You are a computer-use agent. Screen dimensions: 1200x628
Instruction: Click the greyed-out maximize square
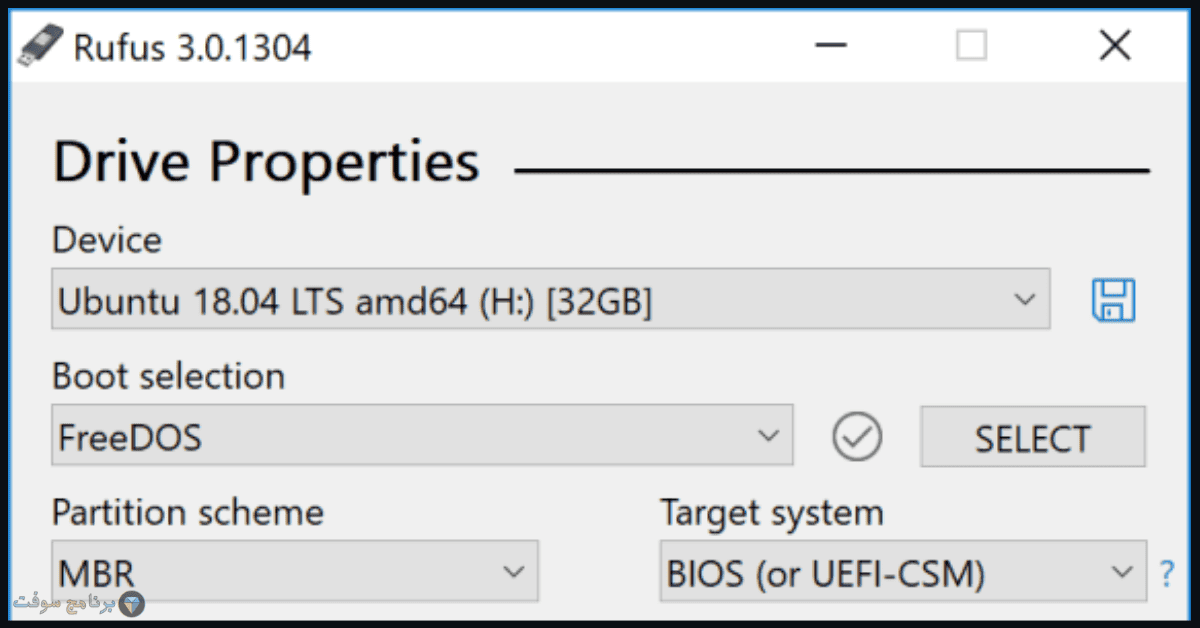click(971, 45)
